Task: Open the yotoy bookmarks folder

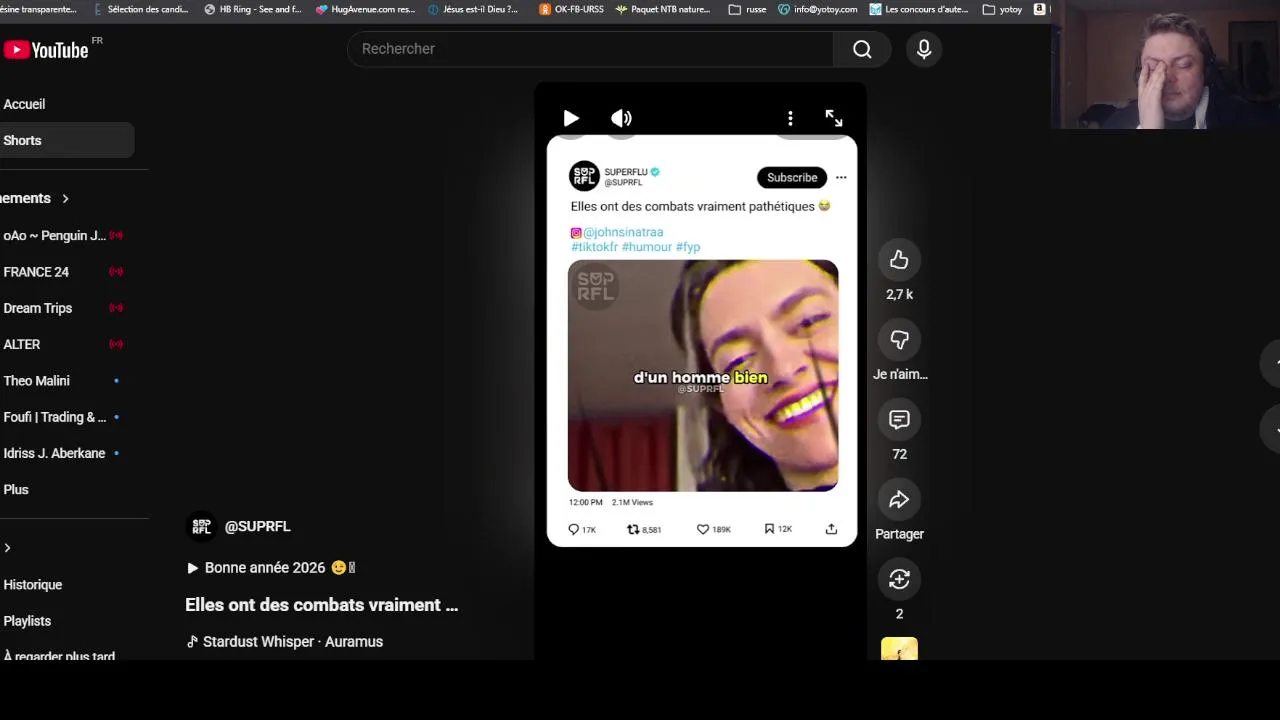Action: point(1003,9)
